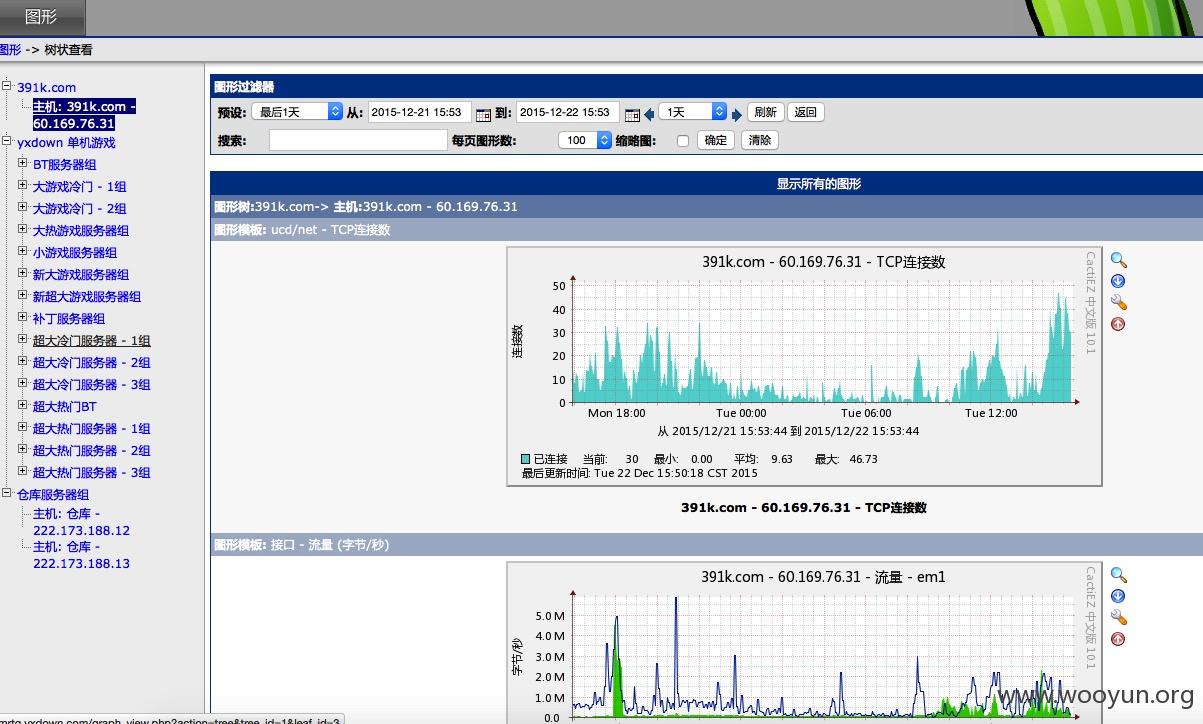Open the 每页图形数 dropdown showing 100
Image resolution: width=1203 pixels, height=724 pixels.
point(585,140)
